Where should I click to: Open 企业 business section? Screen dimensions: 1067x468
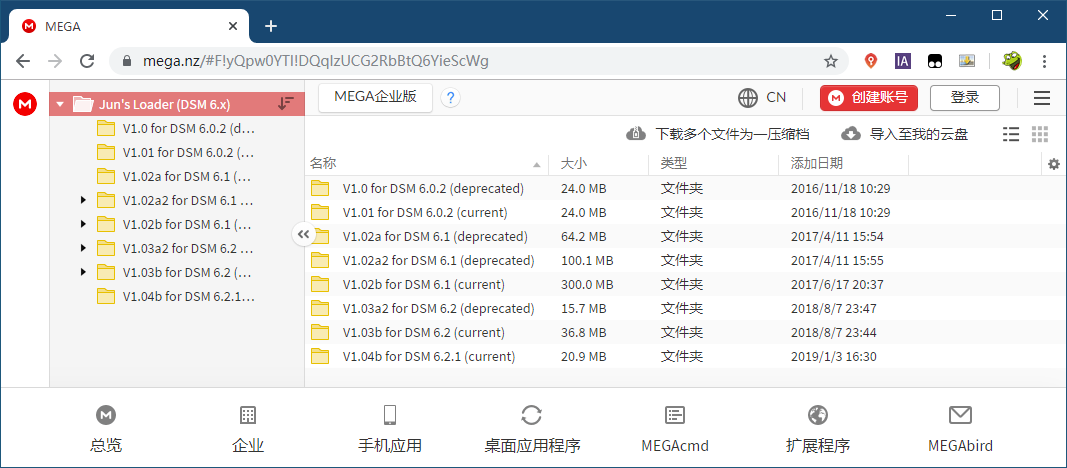pyautogui.click(x=248, y=429)
